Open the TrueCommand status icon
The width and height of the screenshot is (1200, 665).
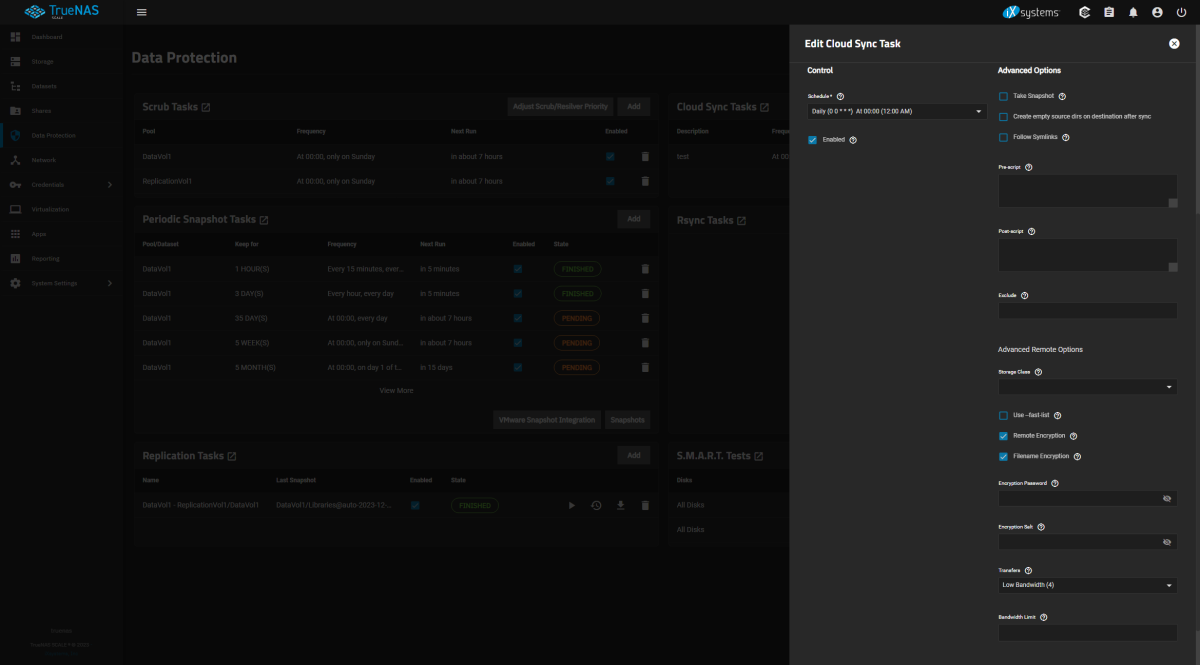[1085, 12]
